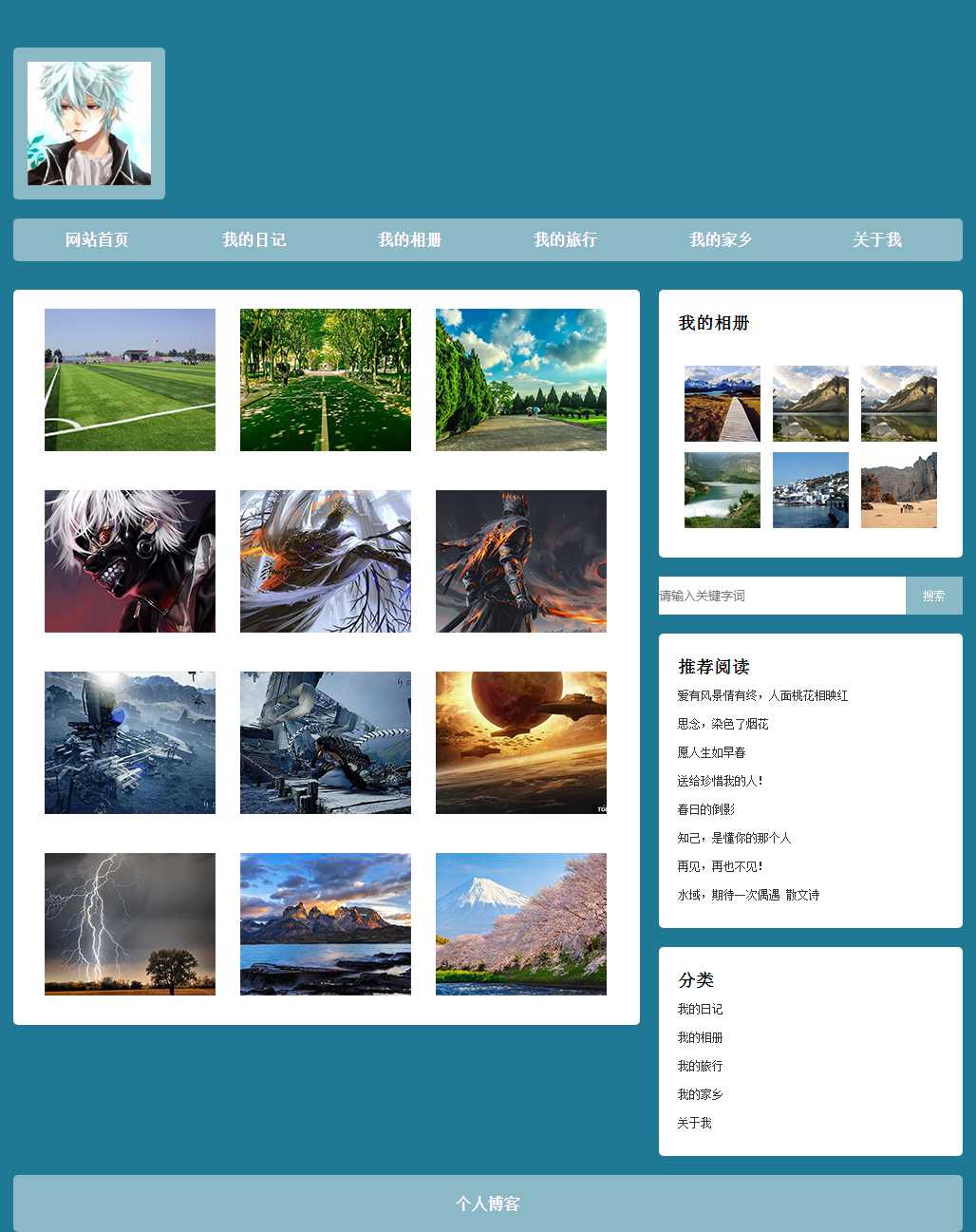Open 我的家乡 in the 分类 category list
The height and width of the screenshot is (1232, 976).
pyautogui.click(x=700, y=1094)
